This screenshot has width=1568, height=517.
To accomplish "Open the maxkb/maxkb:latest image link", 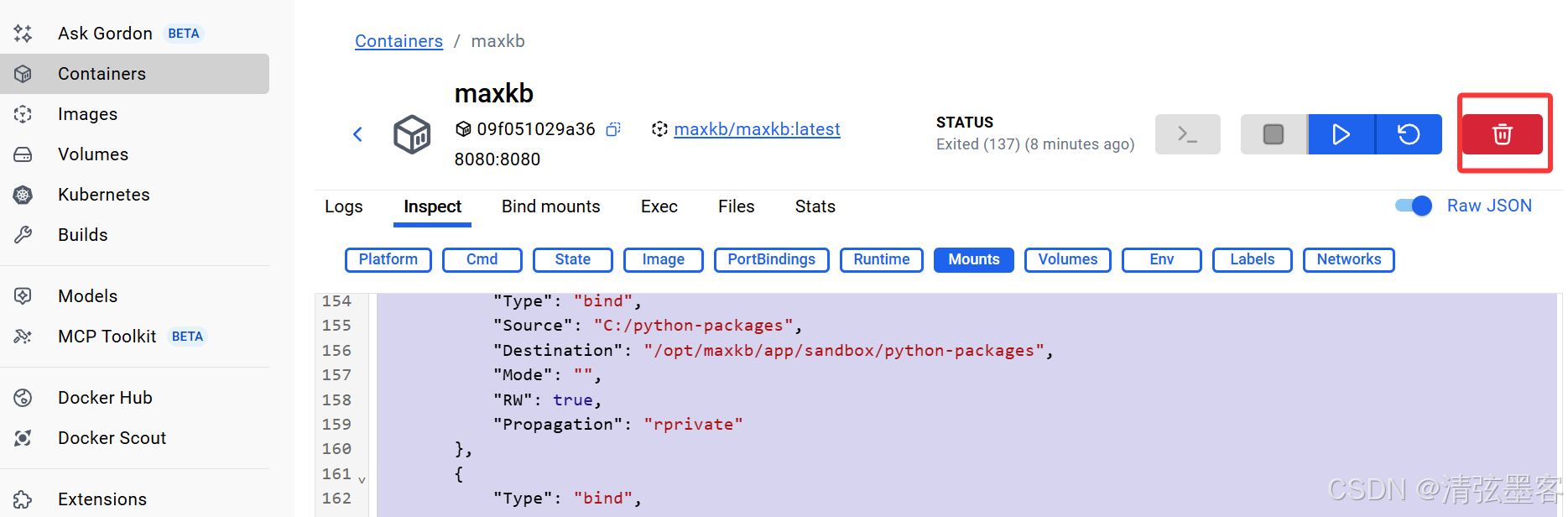I will (x=757, y=129).
